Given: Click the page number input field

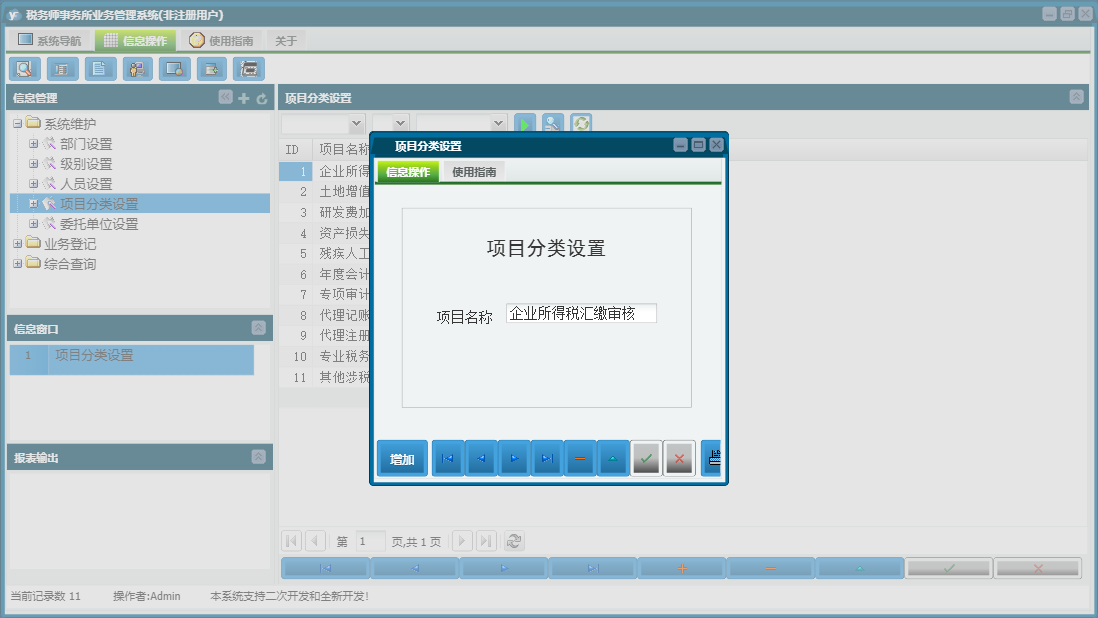Looking at the screenshot, I should coord(370,541).
